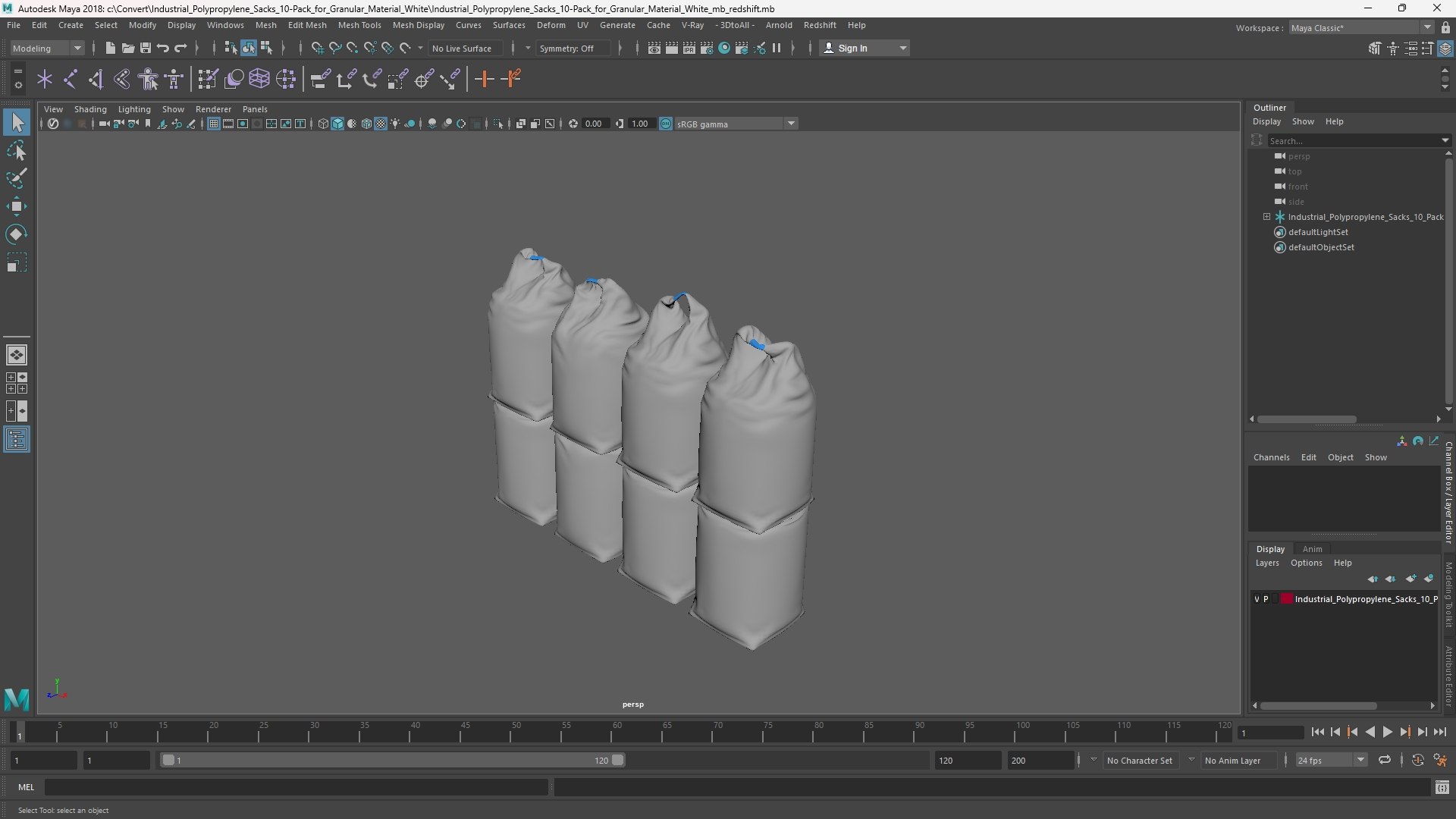
Task: Click the No Character Set button
Action: point(1139,760)
